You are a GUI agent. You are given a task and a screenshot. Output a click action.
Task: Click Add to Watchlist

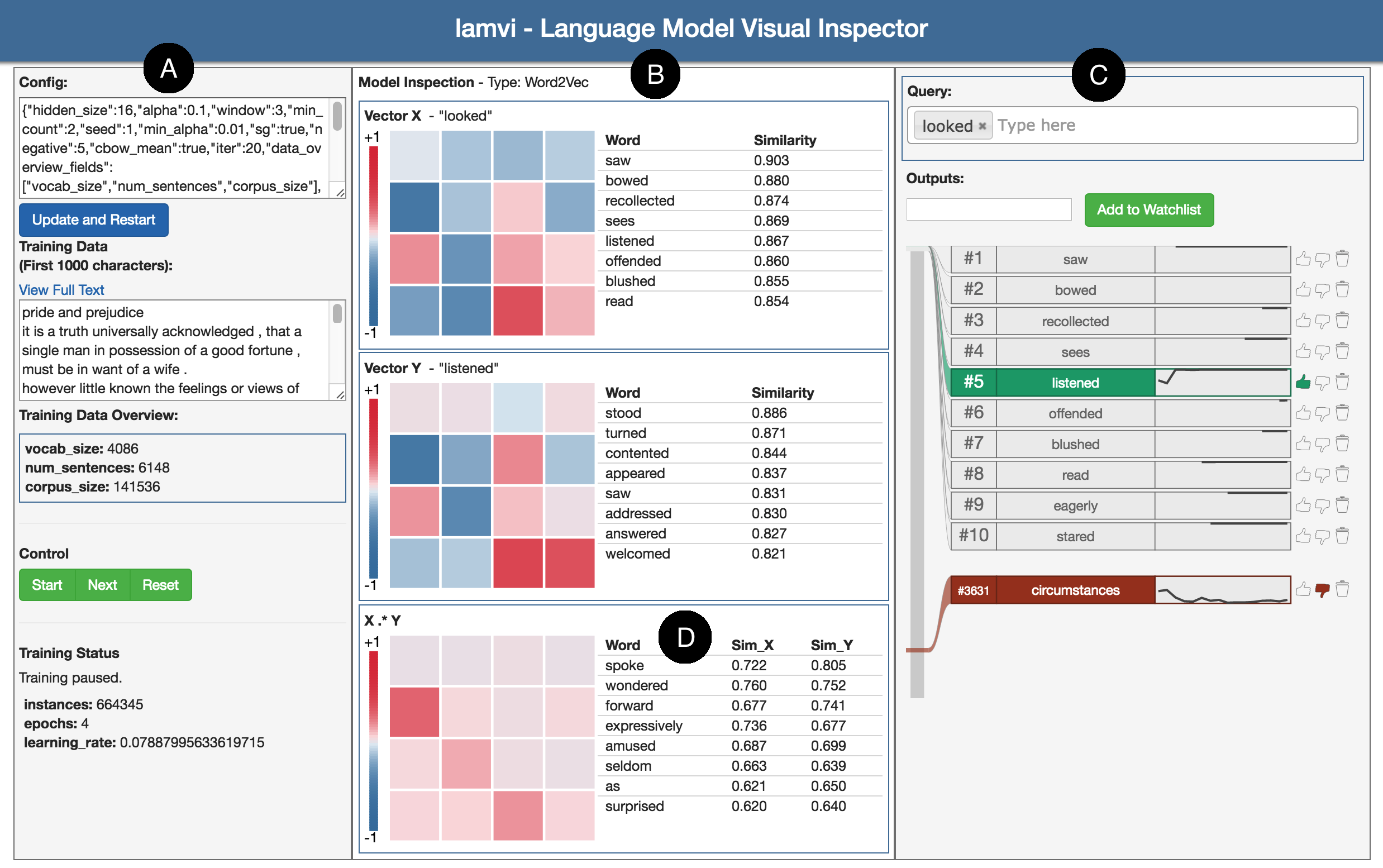[1148, 210]
